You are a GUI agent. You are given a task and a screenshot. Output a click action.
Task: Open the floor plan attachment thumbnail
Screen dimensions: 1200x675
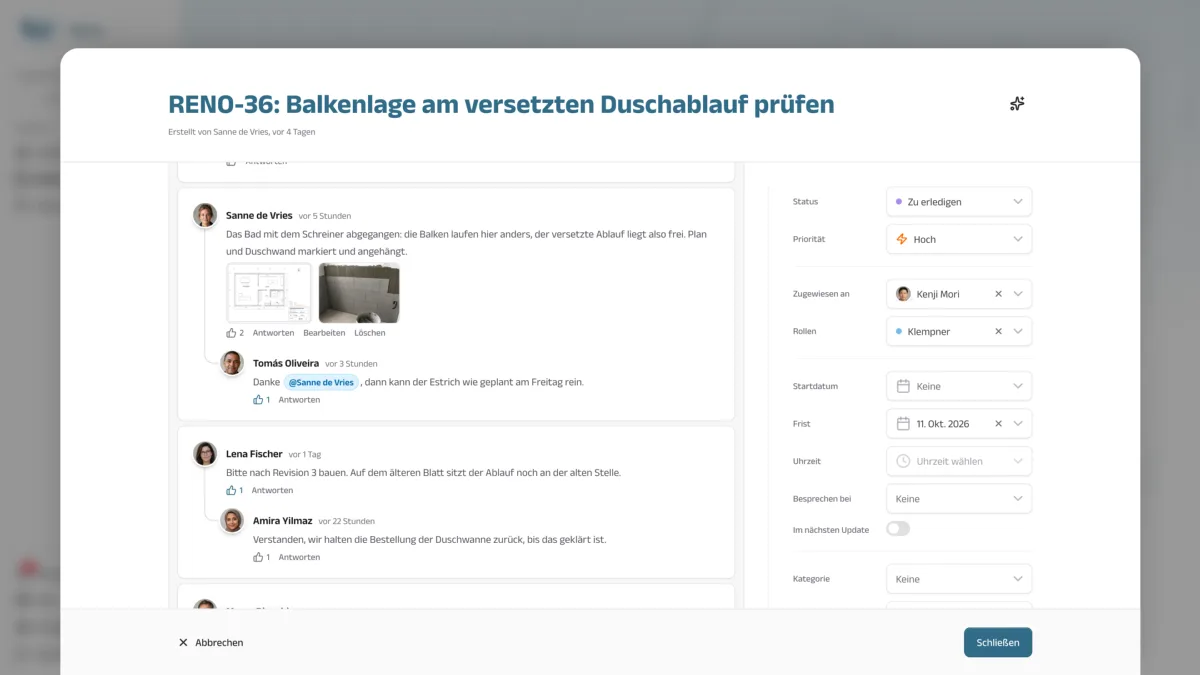click(269, 293)
